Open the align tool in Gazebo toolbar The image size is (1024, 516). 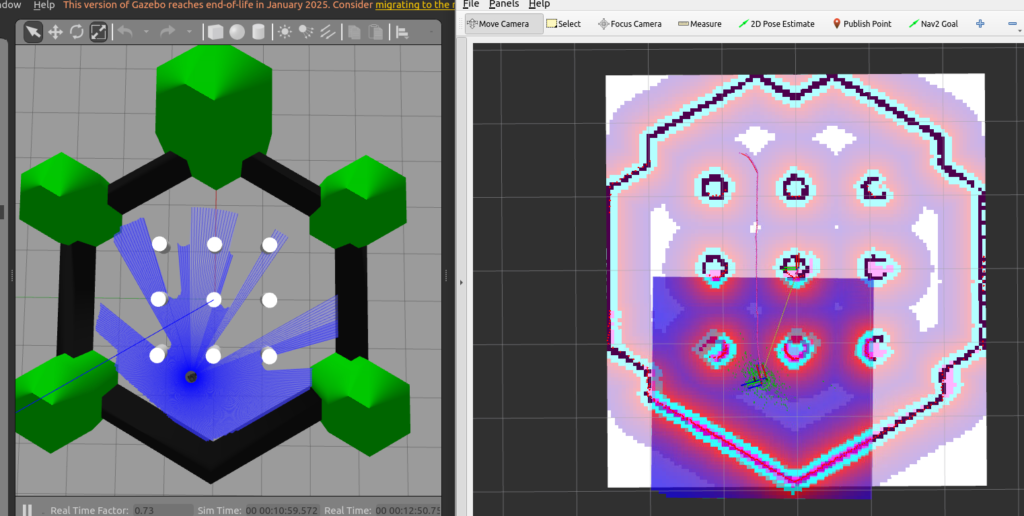point(402,32)
